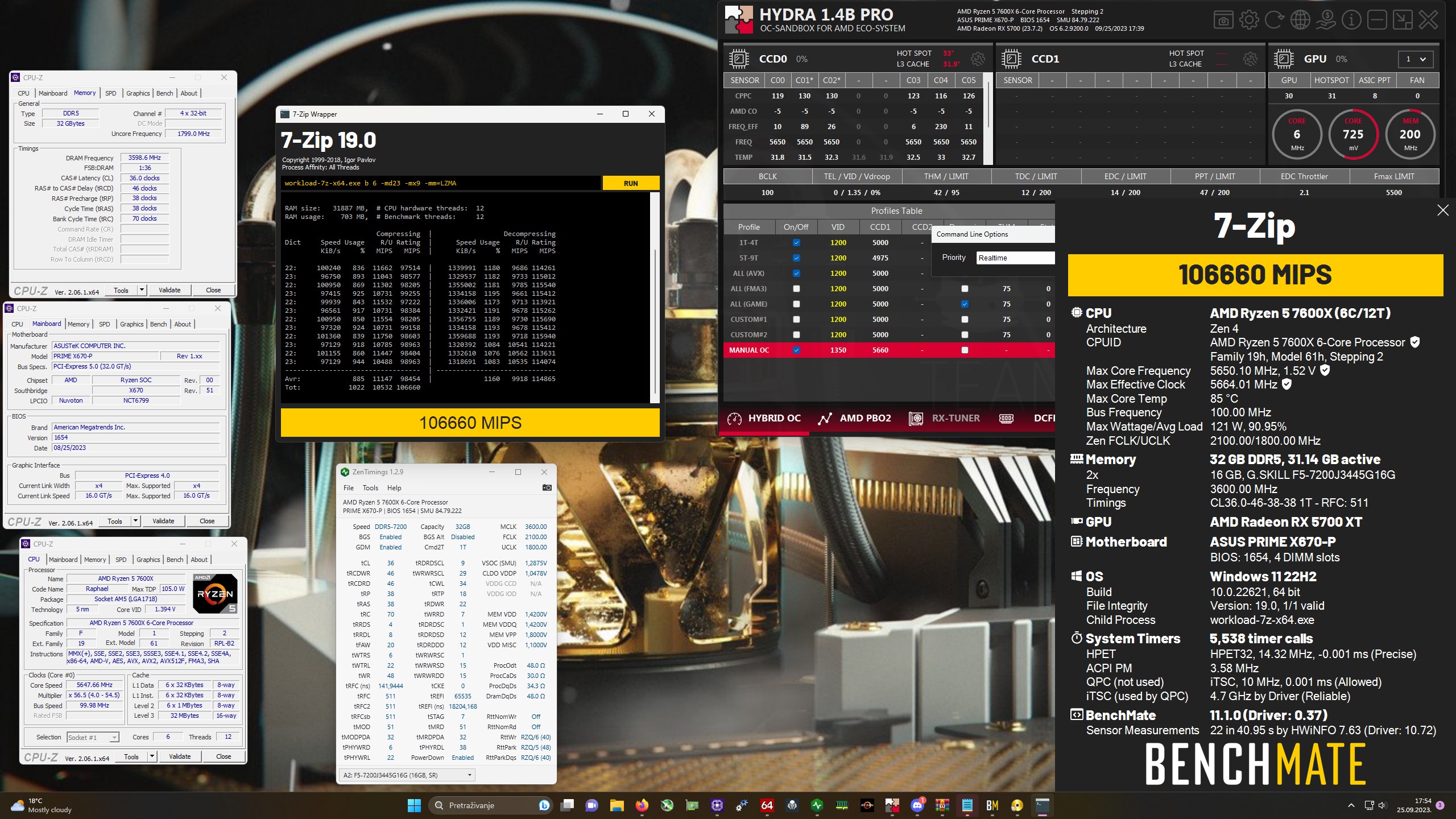This screenshot has width=1456, height=819.
Task: Open Bench tab in CPU-Z CPU window
Action: (175, 560)
